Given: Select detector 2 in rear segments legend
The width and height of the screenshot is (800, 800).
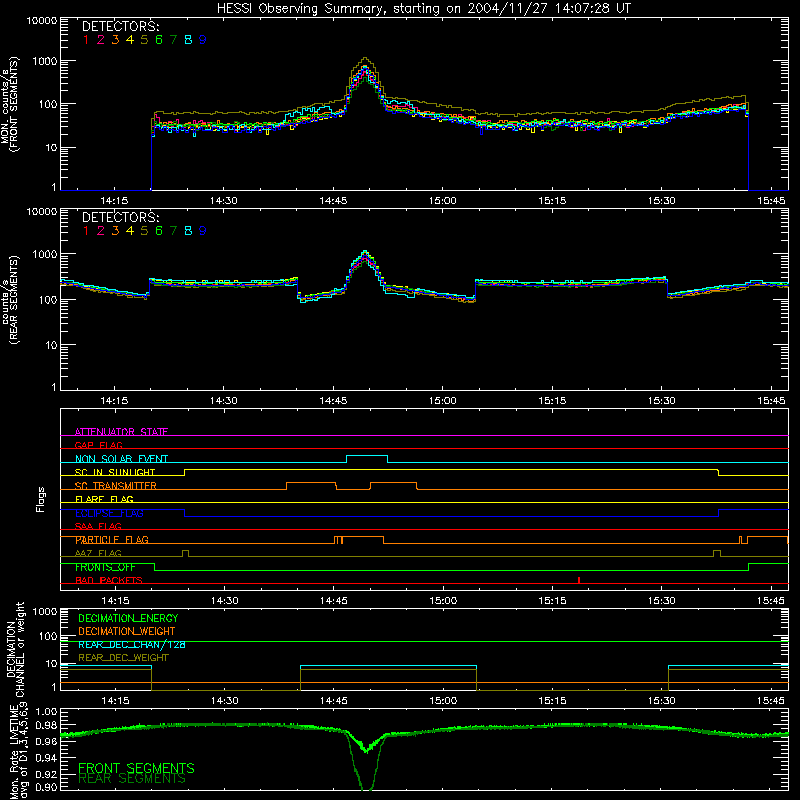Looking at the screenshot, I should (x=101, y=231).
